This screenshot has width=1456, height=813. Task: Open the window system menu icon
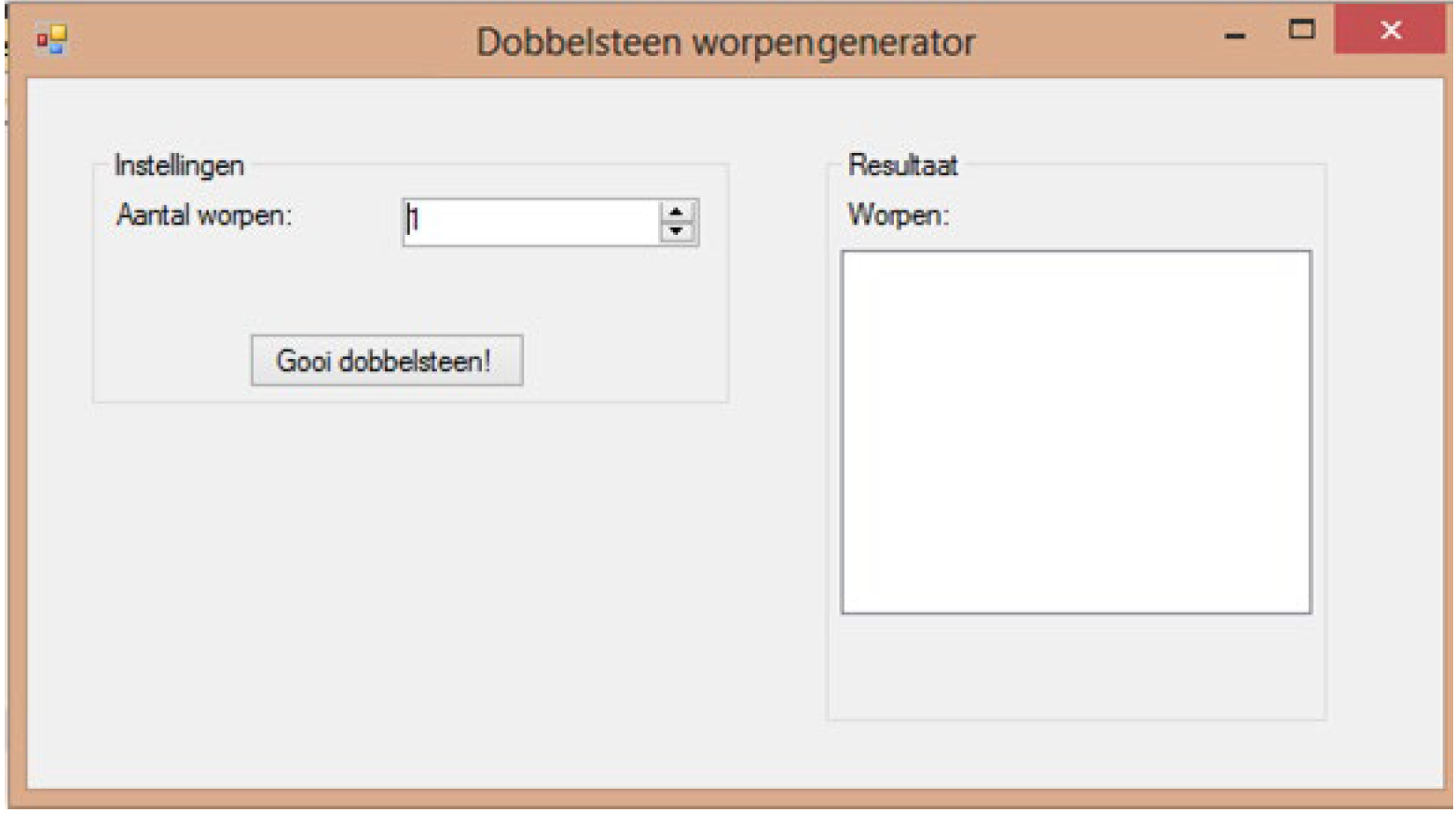(x=52, y=40)
